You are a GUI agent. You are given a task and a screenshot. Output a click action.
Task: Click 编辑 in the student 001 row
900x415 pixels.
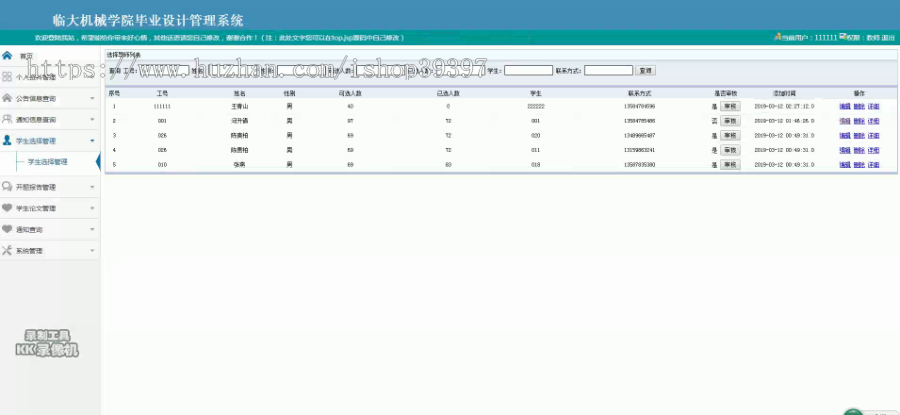[845, 121]
